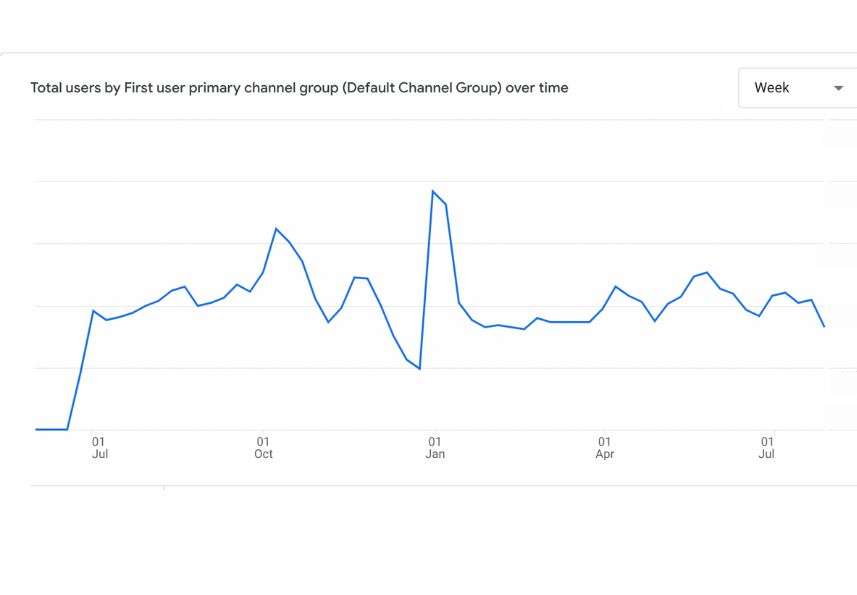Viewport: 857px width, 595px height.
Task: Select the November bump between Oct and Jan
Action: click(355, 277)
